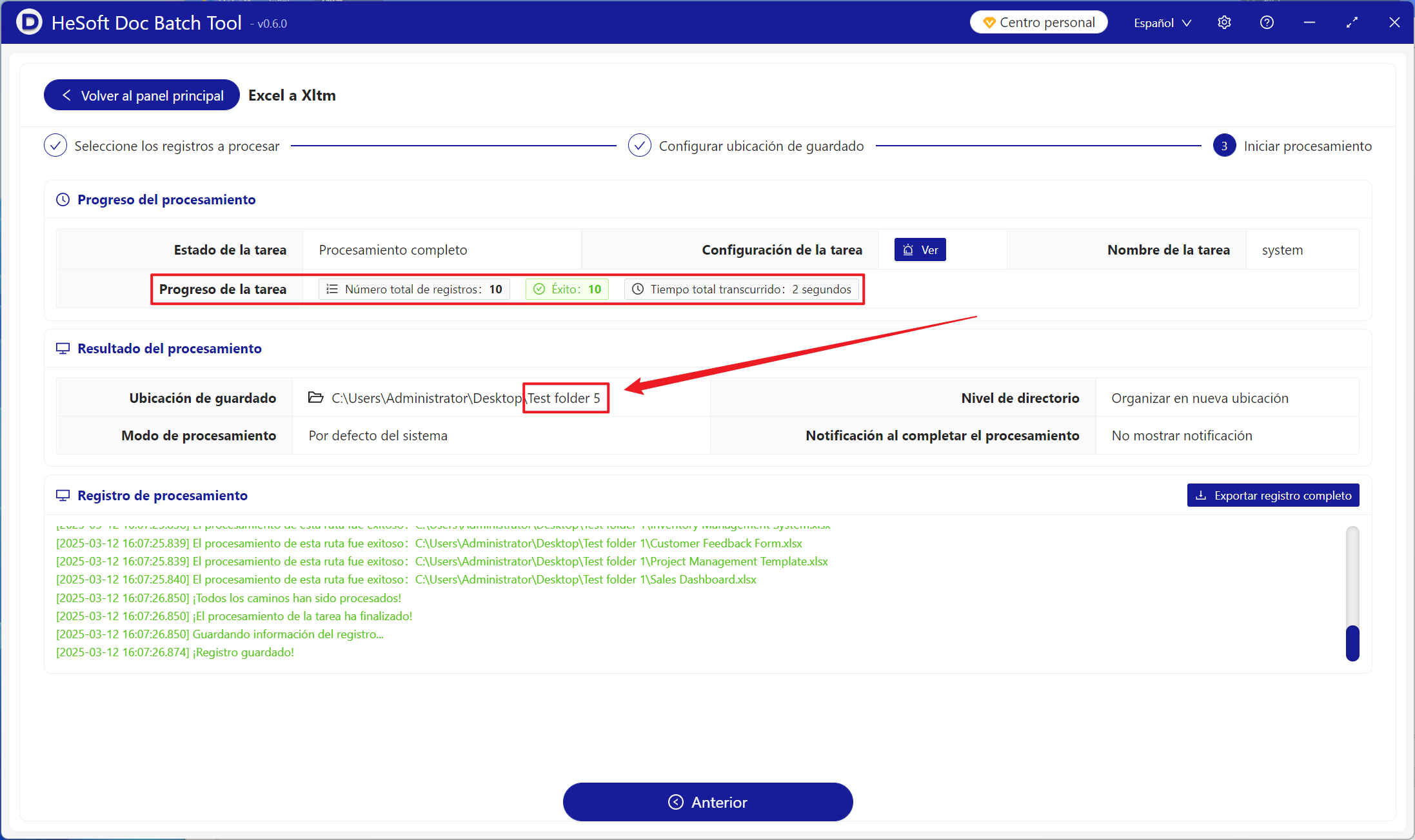Click the checkmark icon for Seleccione los registros
1415x840 pixels.
(x=55, y=146)
